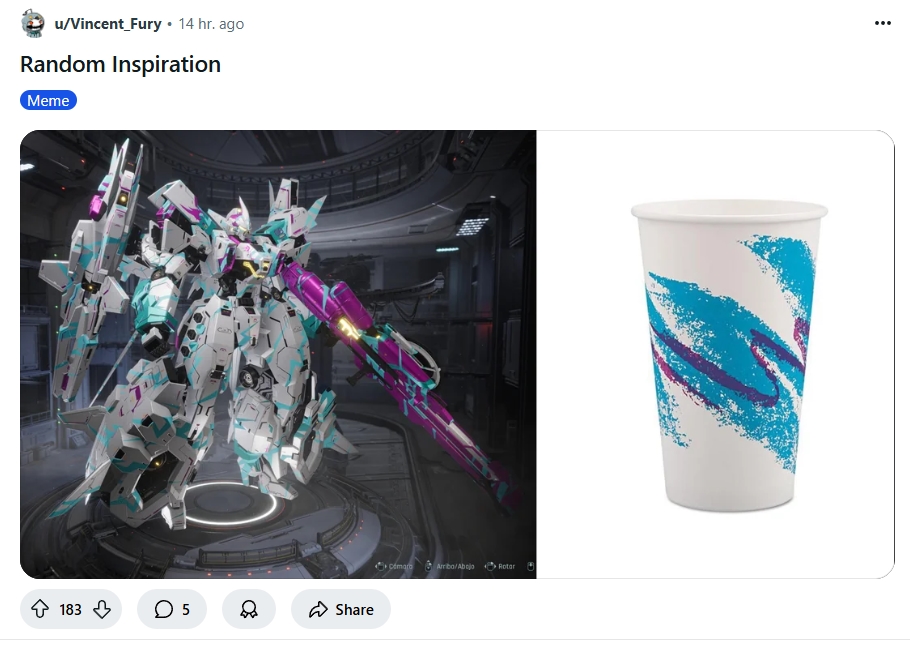Image resolution: width=910 pixels, height=645 pixels.
Task: Open the three-dot post options menu
Action: 883,23
